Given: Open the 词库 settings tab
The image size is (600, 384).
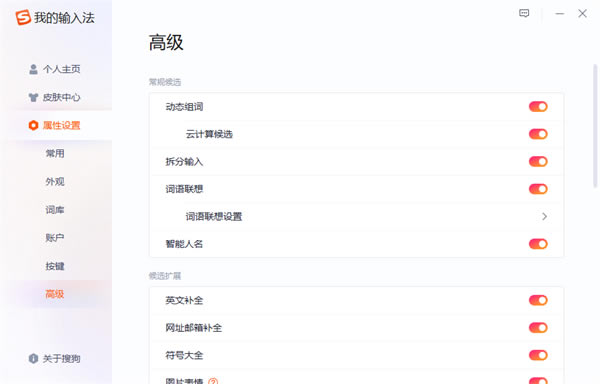Looking at the screenshot, I should tap(55, 210).
